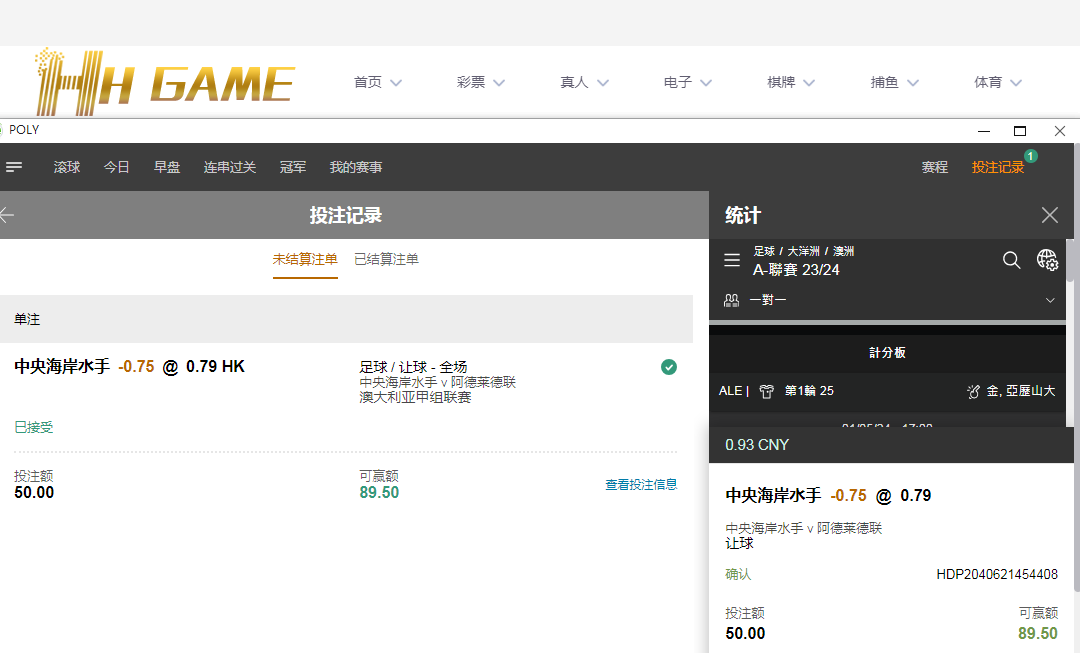Expand the 彩票 lottery menu
Image resolution: width=1080 pixels, height=653 pixels.
tap(480, 82)
